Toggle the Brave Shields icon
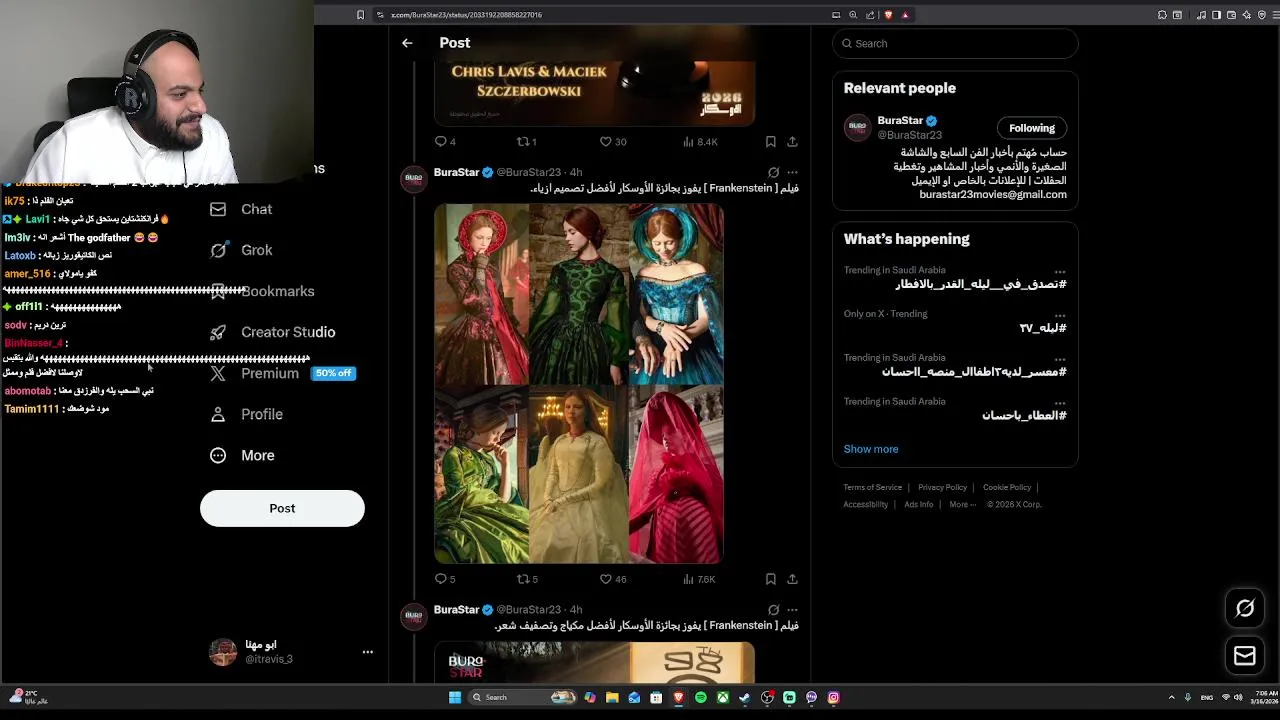 pos(888,15)
